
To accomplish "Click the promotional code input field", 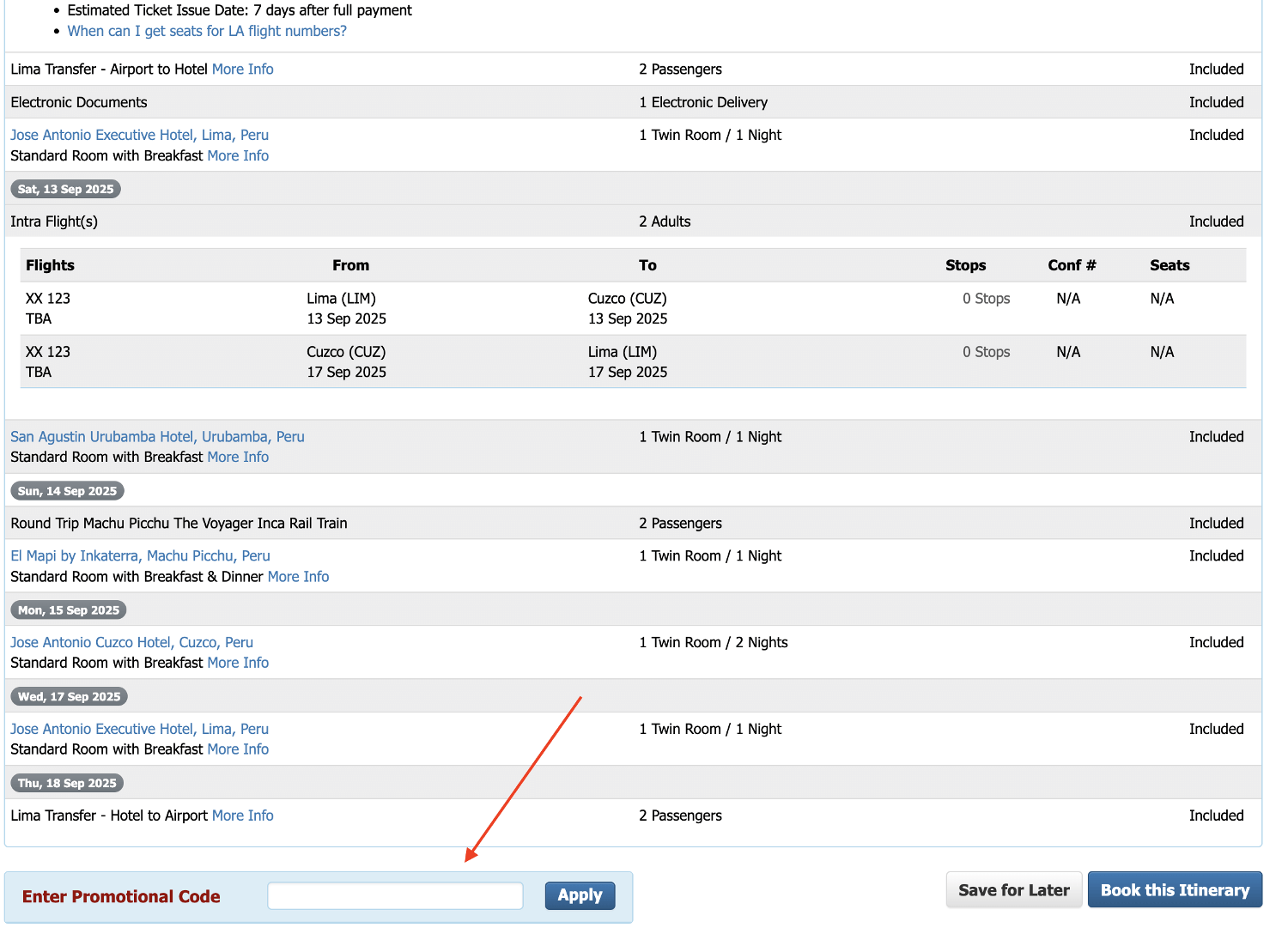I will coord(395,895).
